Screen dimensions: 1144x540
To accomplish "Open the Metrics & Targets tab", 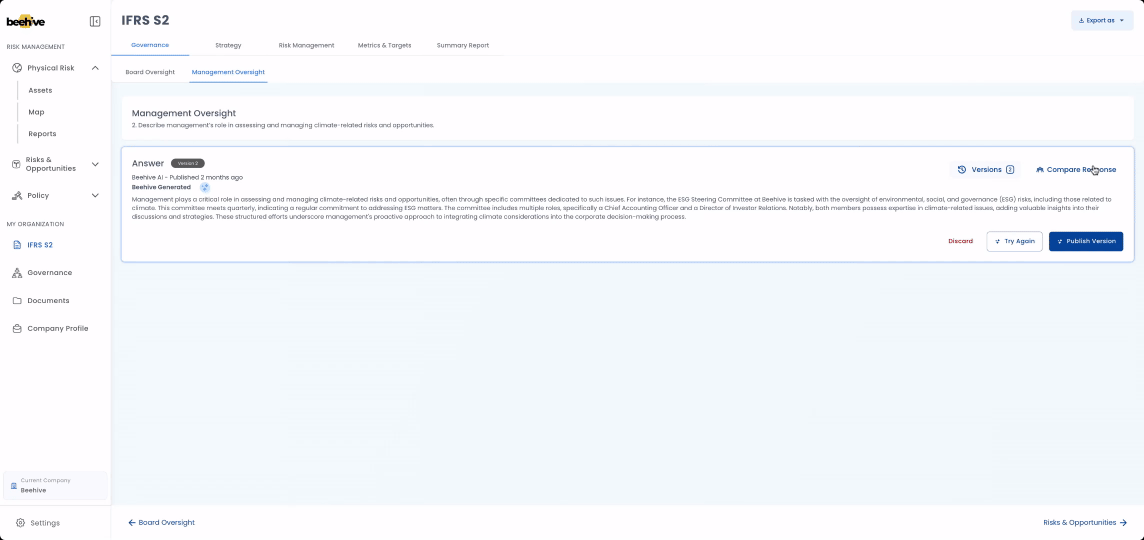I will click(384, 45).
